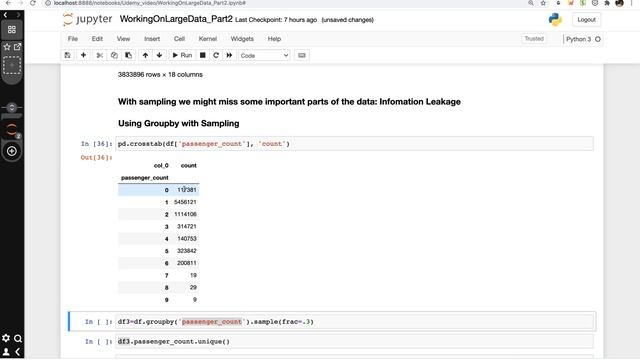Screen dimensions: 640x360
Task: Run the selected cell
Action: click(x=182, y=55)
